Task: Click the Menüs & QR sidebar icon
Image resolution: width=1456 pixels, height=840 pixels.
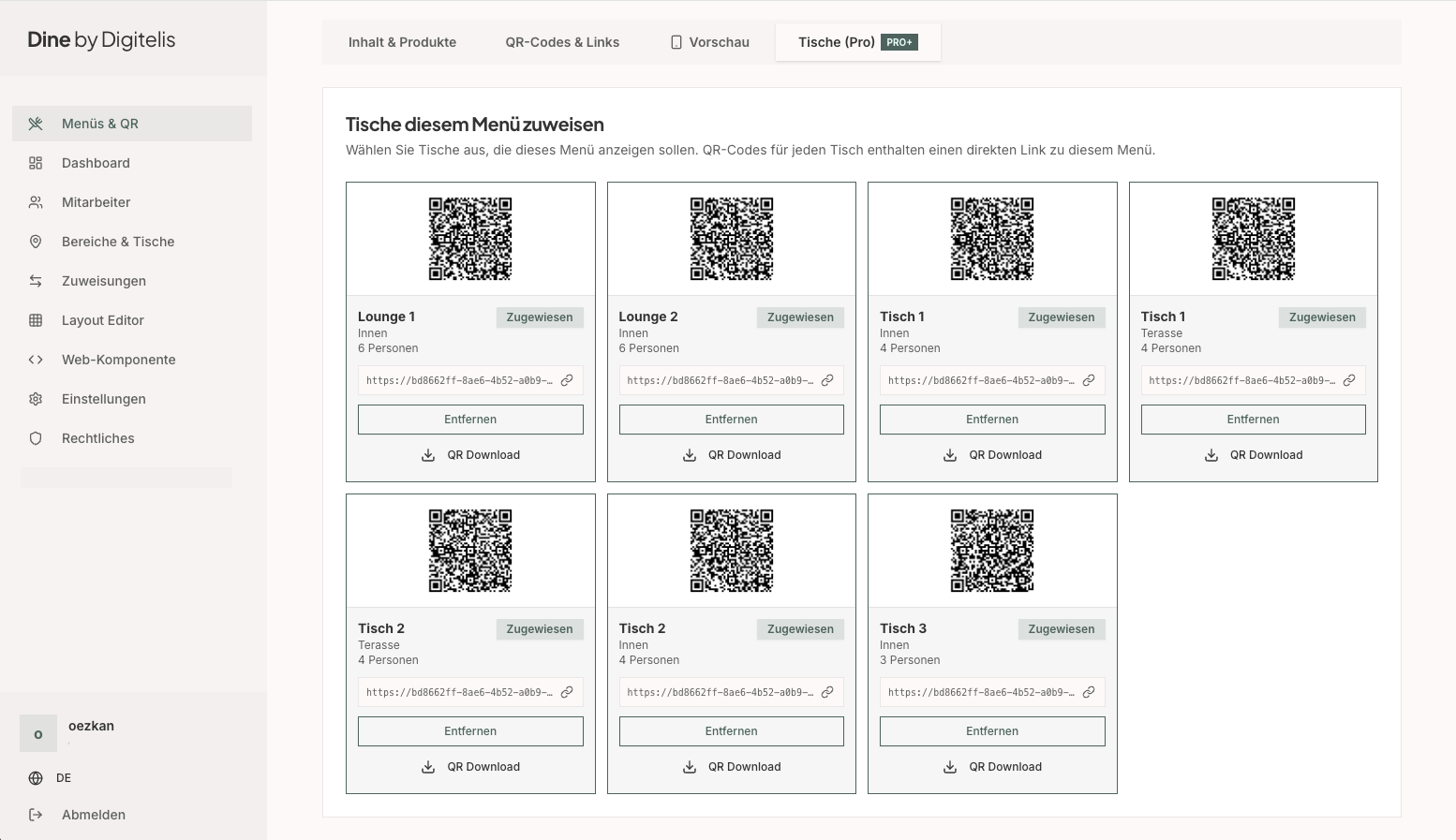Action: [36, 124]
